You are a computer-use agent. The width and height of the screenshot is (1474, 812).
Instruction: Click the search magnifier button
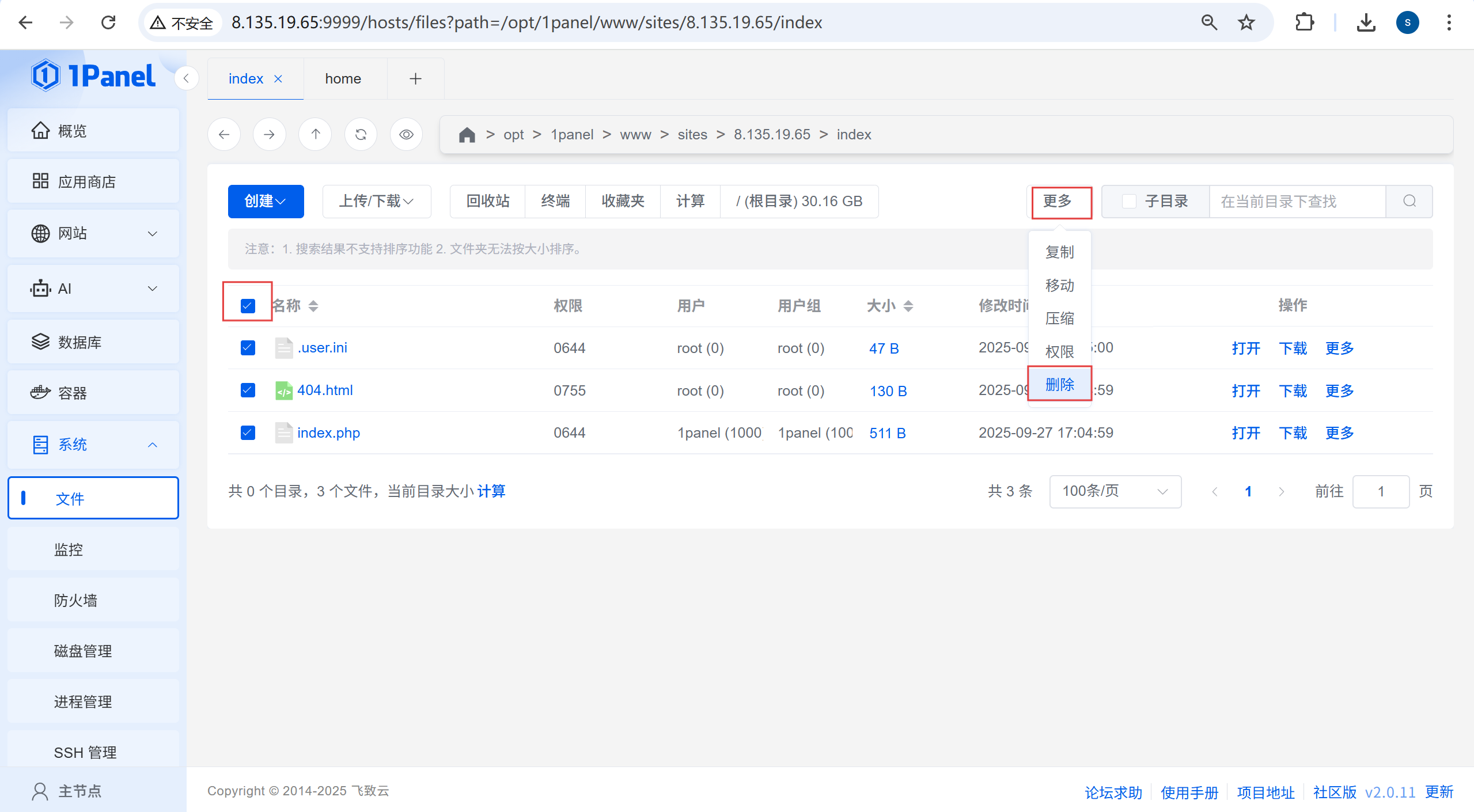[x=1409, y=202]
